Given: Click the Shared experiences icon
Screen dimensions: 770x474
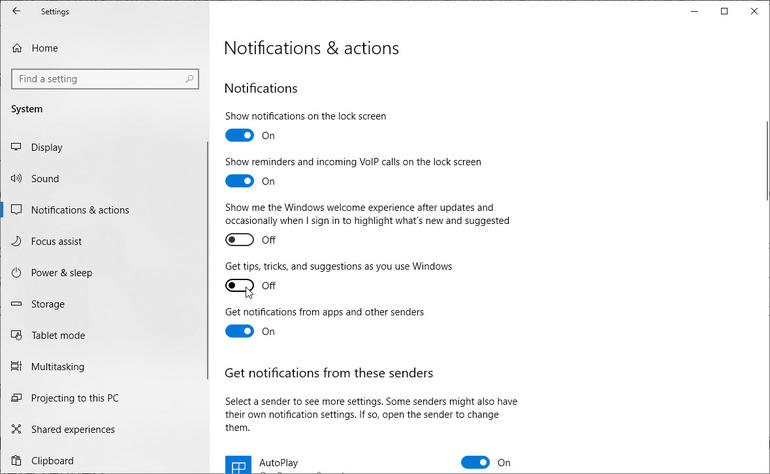Looking at the screenshot, I should [16, 429].
